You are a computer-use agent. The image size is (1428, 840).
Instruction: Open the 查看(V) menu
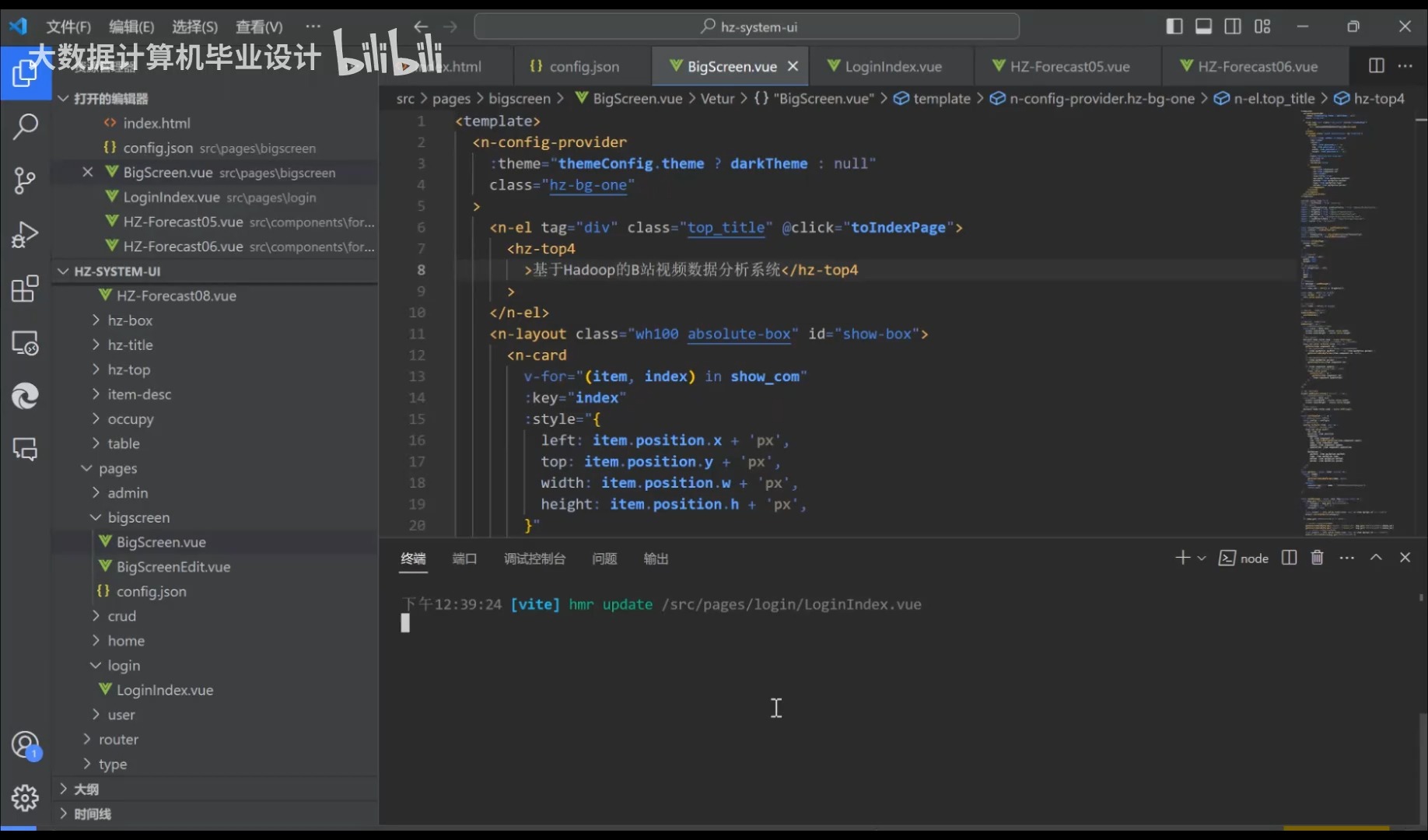click(259, 26)
